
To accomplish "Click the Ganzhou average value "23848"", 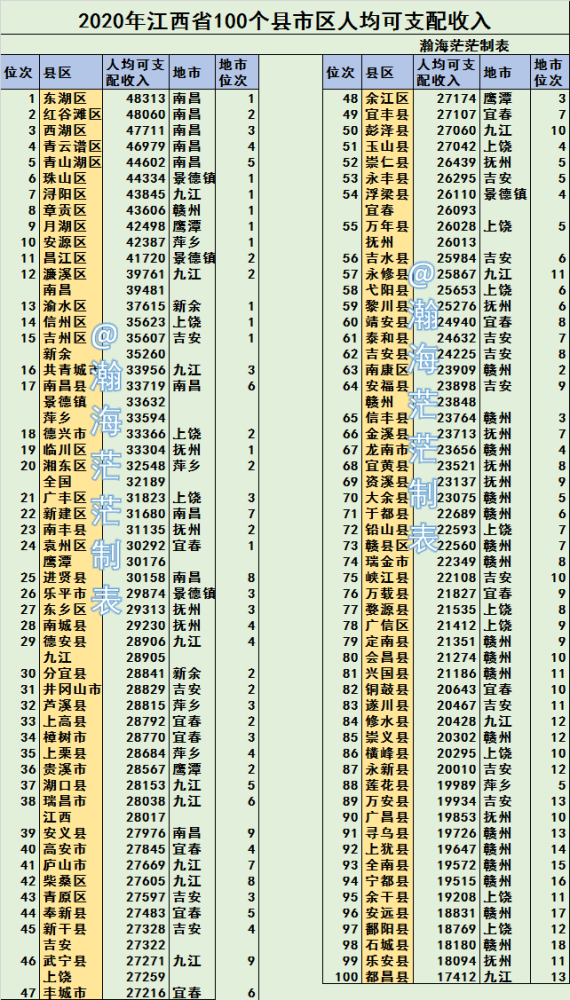I will 456,402.
